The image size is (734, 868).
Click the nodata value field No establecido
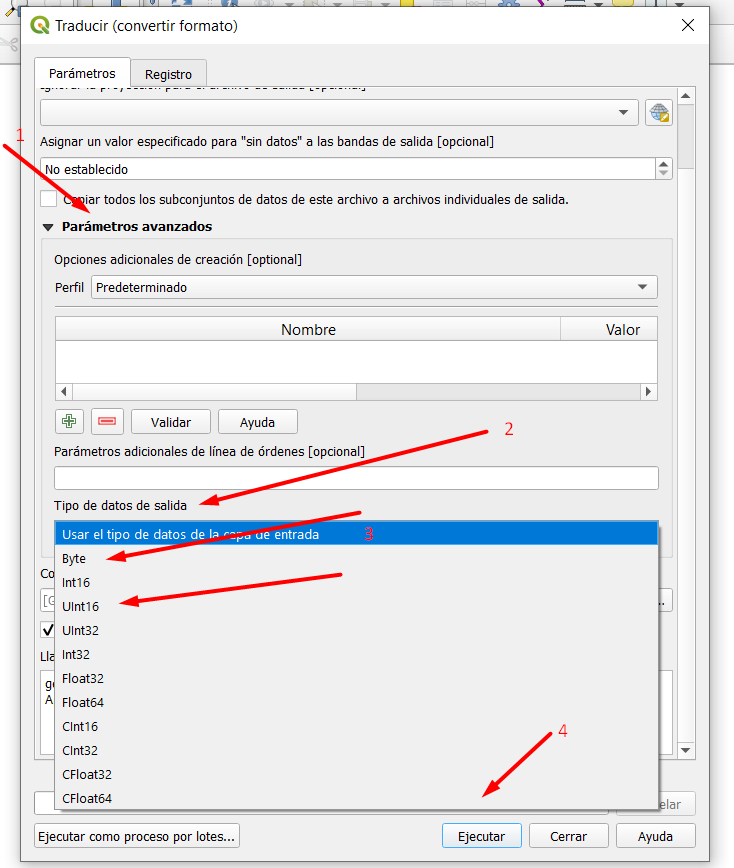click(348, 169)
